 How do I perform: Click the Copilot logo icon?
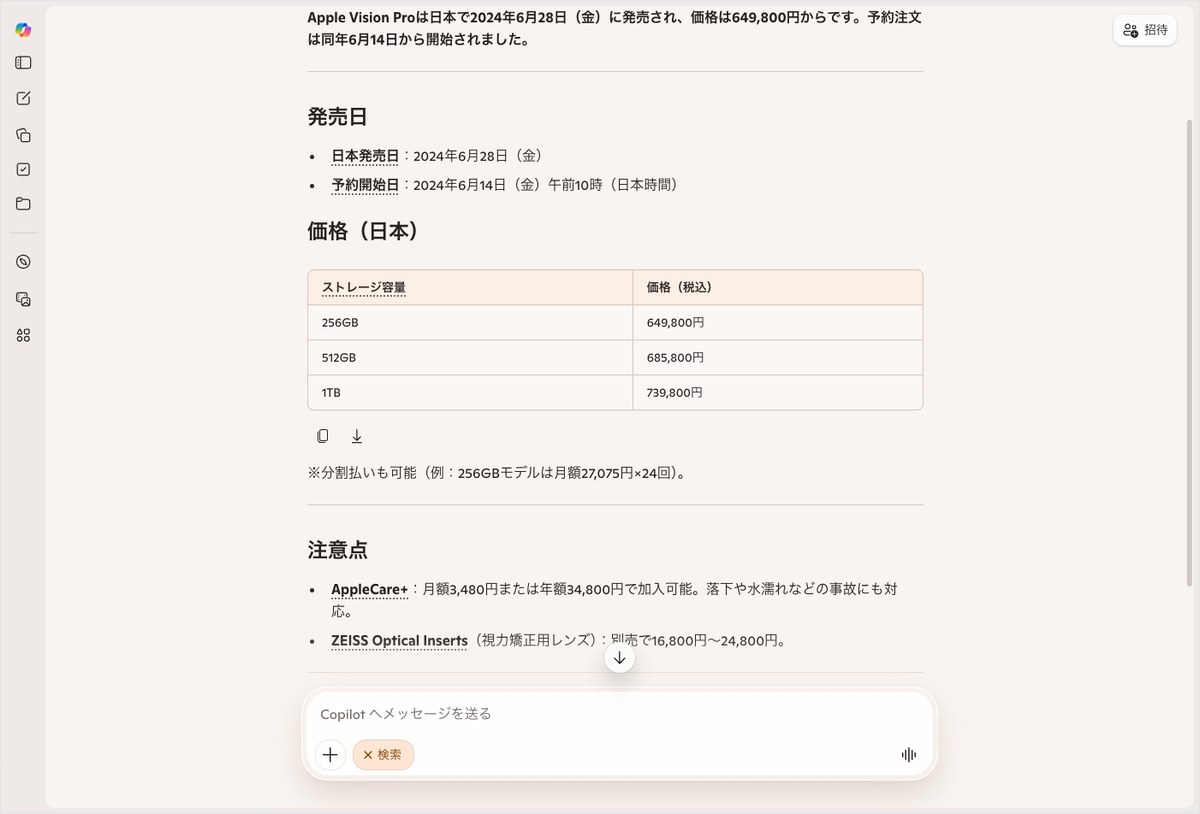tap(23, 29)
